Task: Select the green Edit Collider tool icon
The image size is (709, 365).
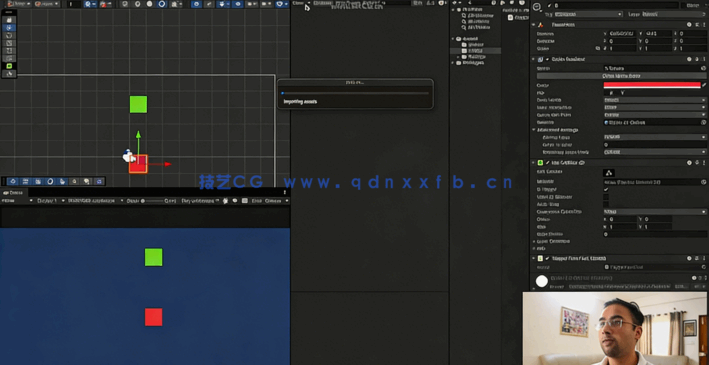Action: [x=9, y=66]
